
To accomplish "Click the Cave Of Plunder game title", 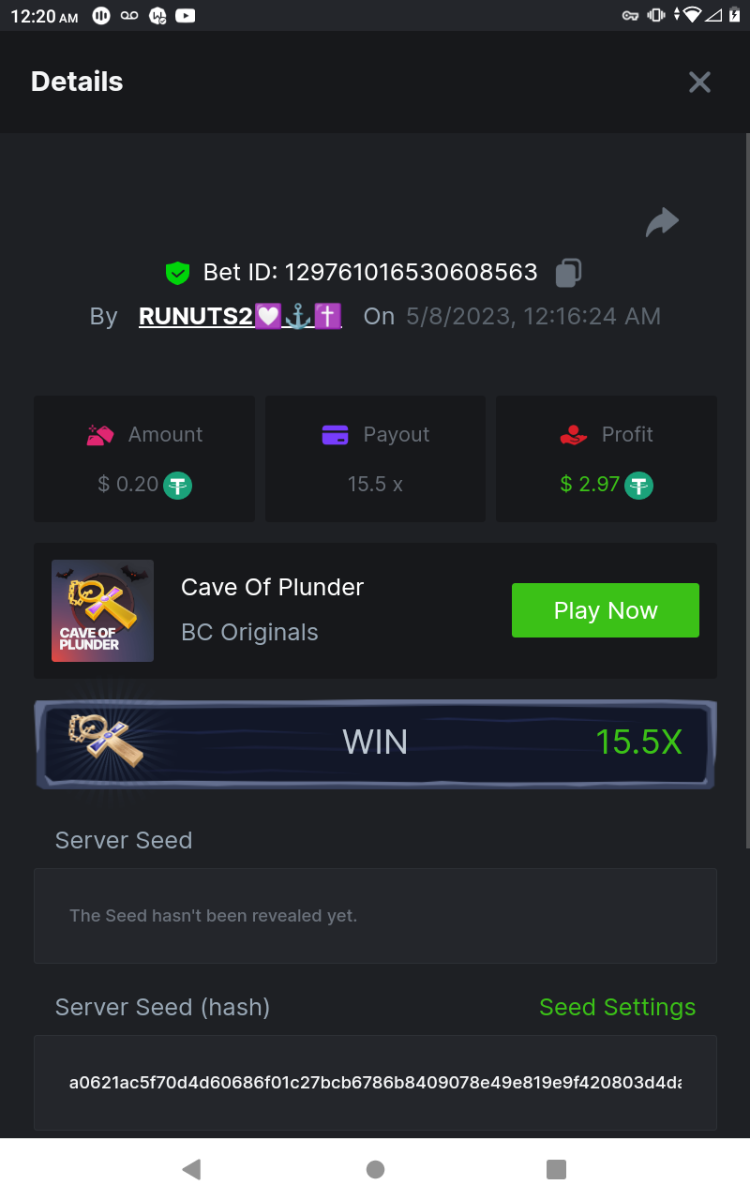I will click(x=272, y=587).
